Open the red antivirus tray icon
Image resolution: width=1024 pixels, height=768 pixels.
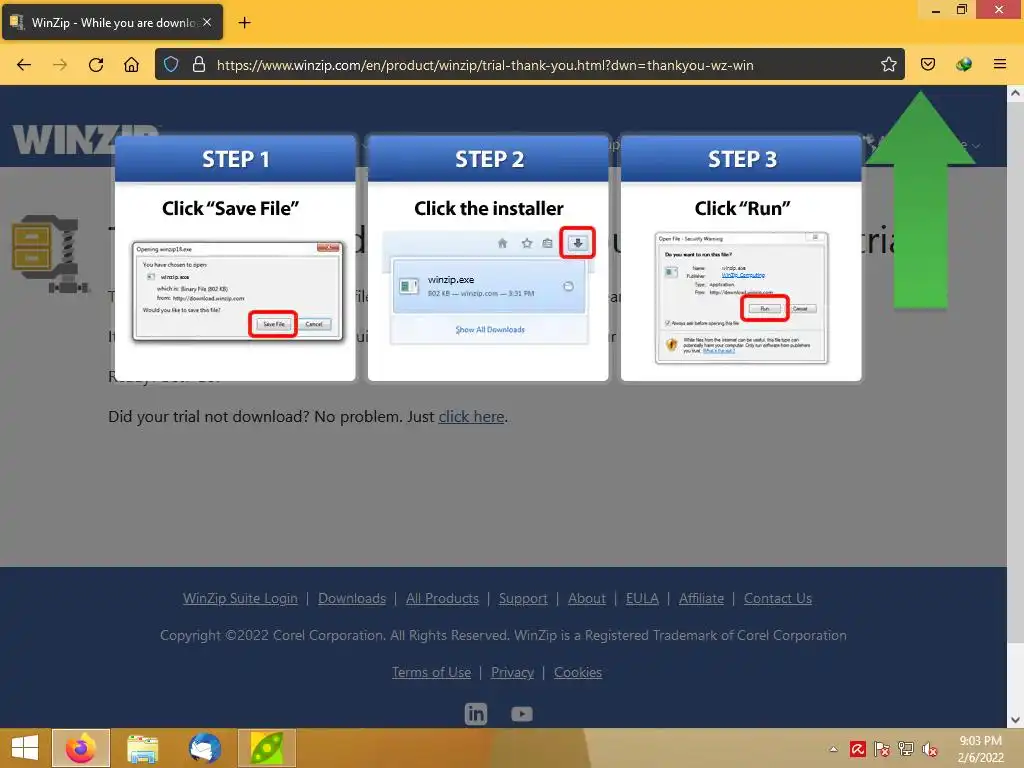[857, 749]
